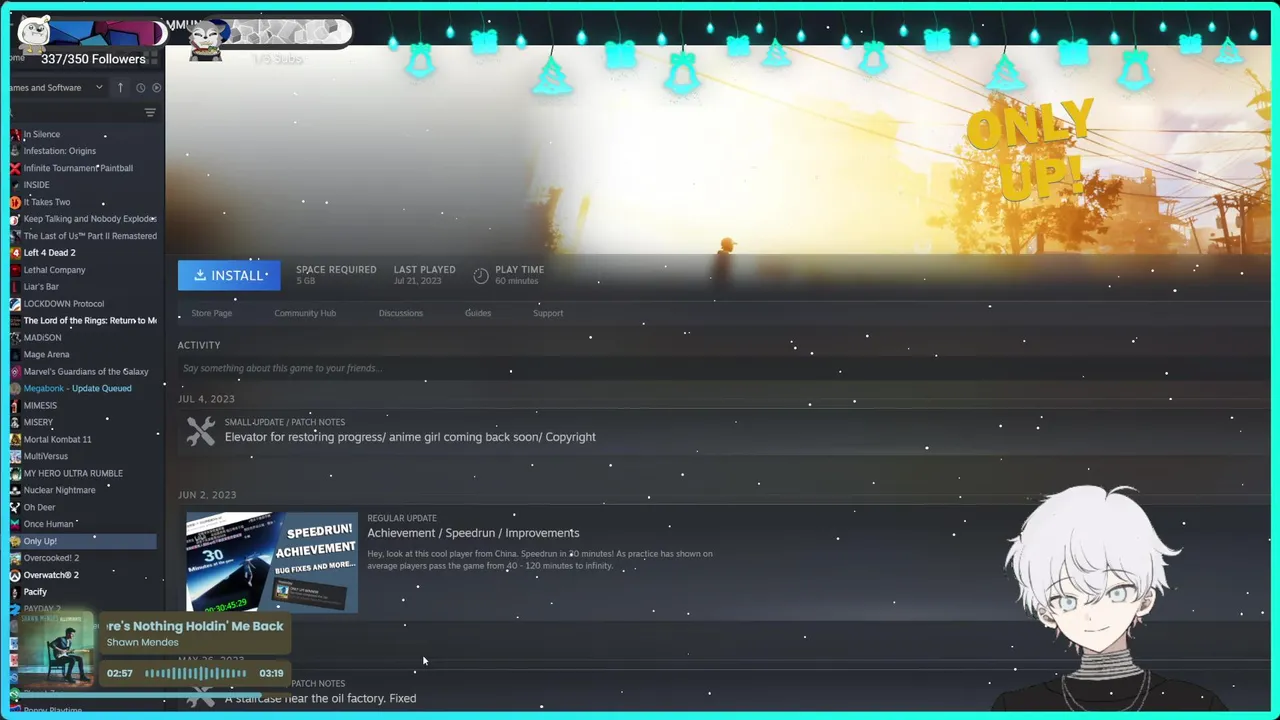Screen dimensions: 1280x720
Task: Click the ready-to-play icon in sidebar header
Action: click(x=156, y=87)
